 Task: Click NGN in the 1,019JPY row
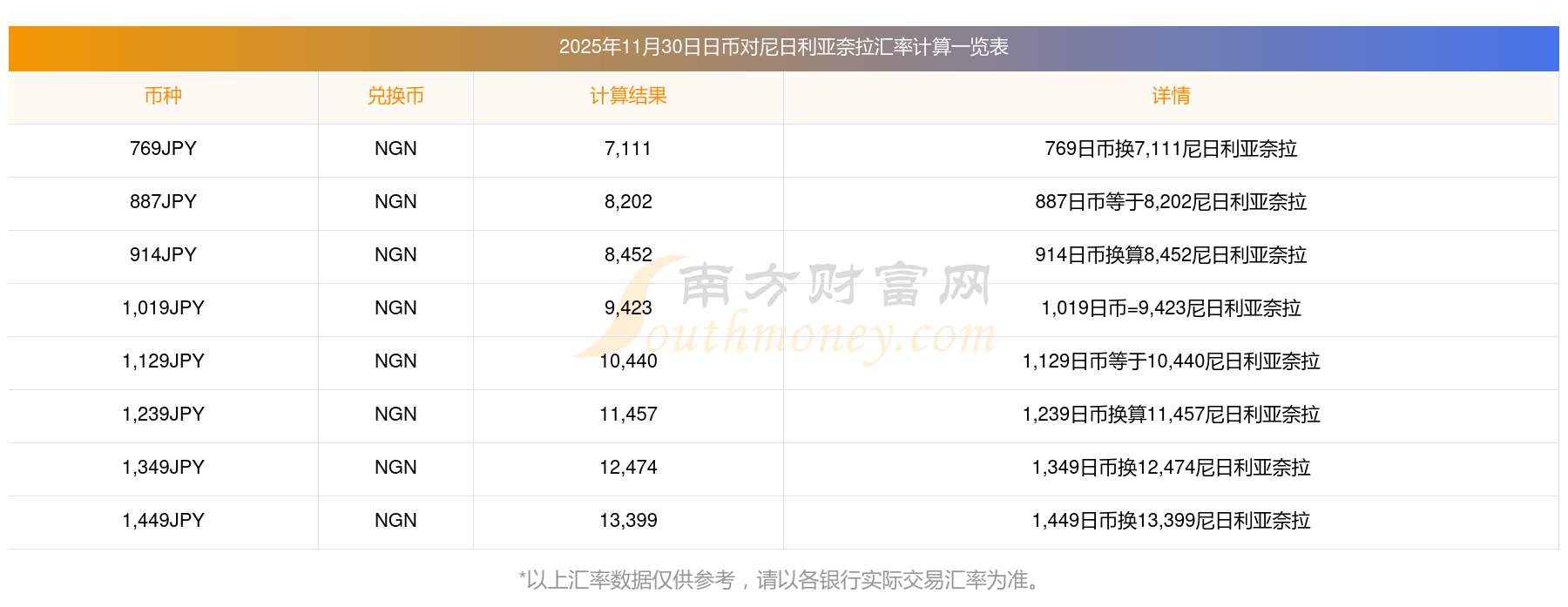pyautogui.click(x=395, y=308)
